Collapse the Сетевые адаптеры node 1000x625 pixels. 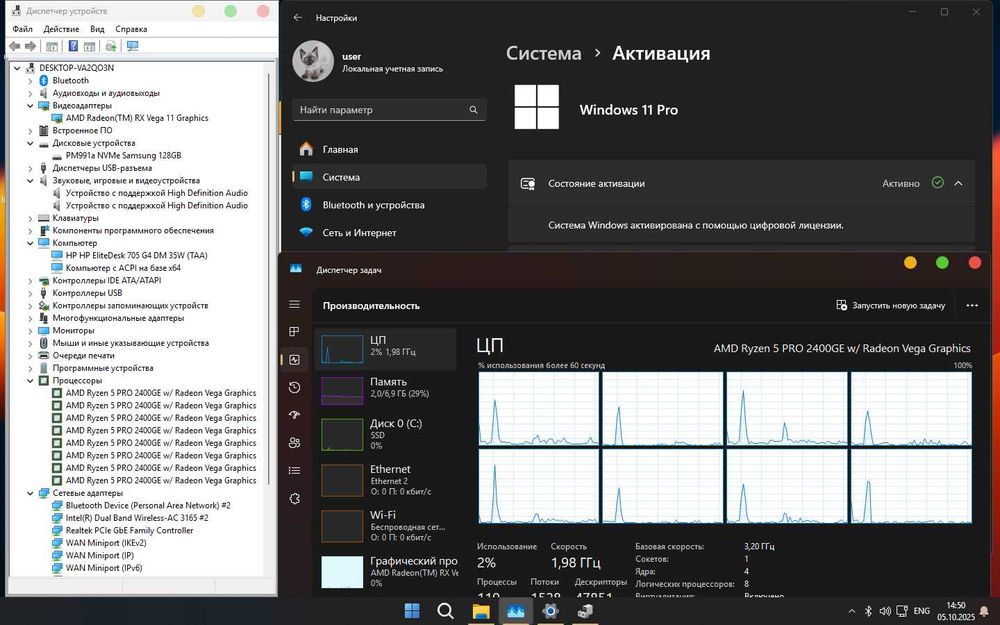(30, 493)
